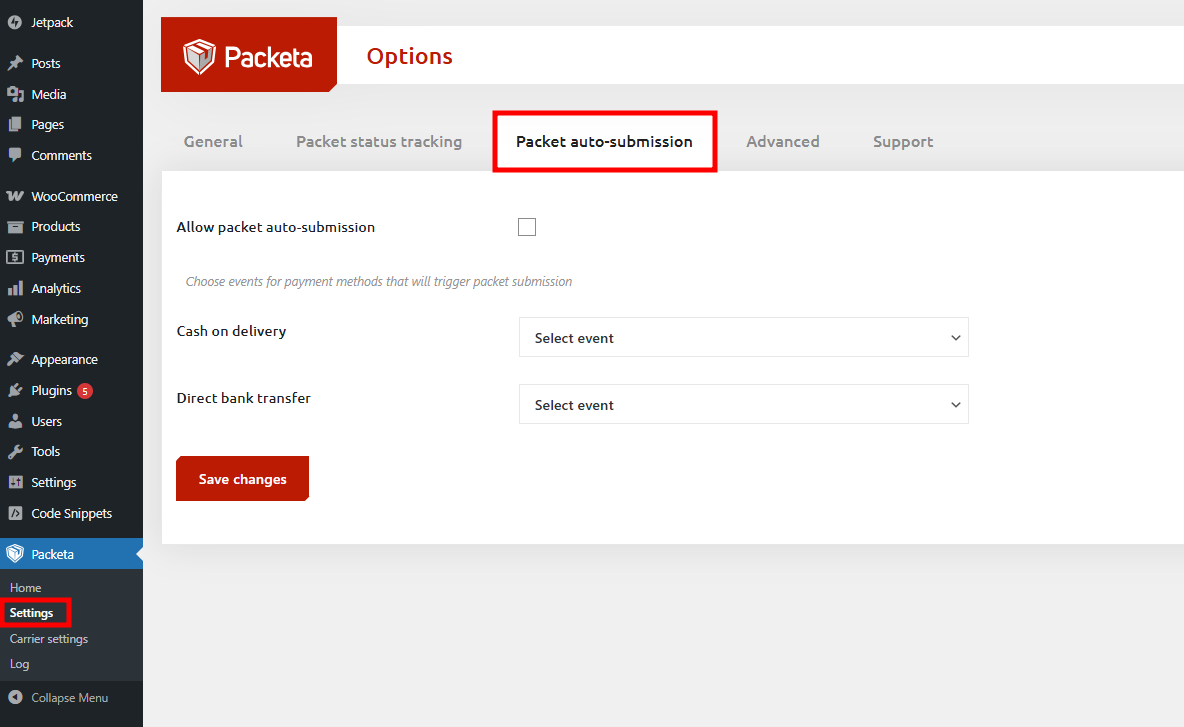Click the Packeta menu label
The width and height of the screenshot is (1184, 727).
53,554
